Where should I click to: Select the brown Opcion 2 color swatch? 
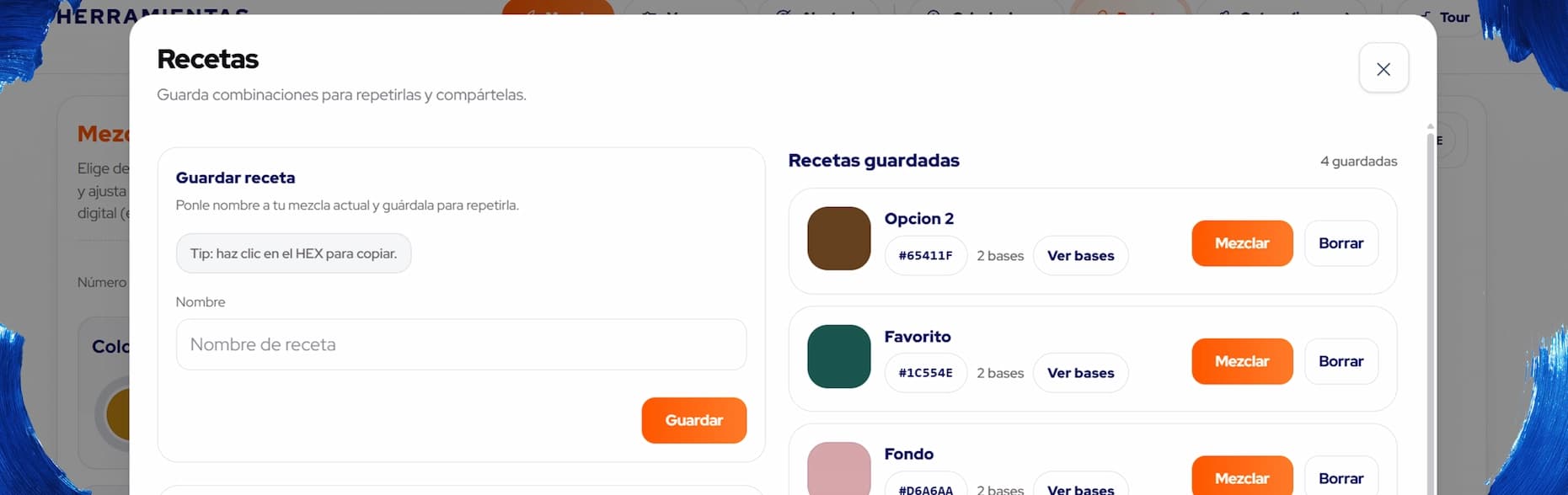tap(838, 238)
